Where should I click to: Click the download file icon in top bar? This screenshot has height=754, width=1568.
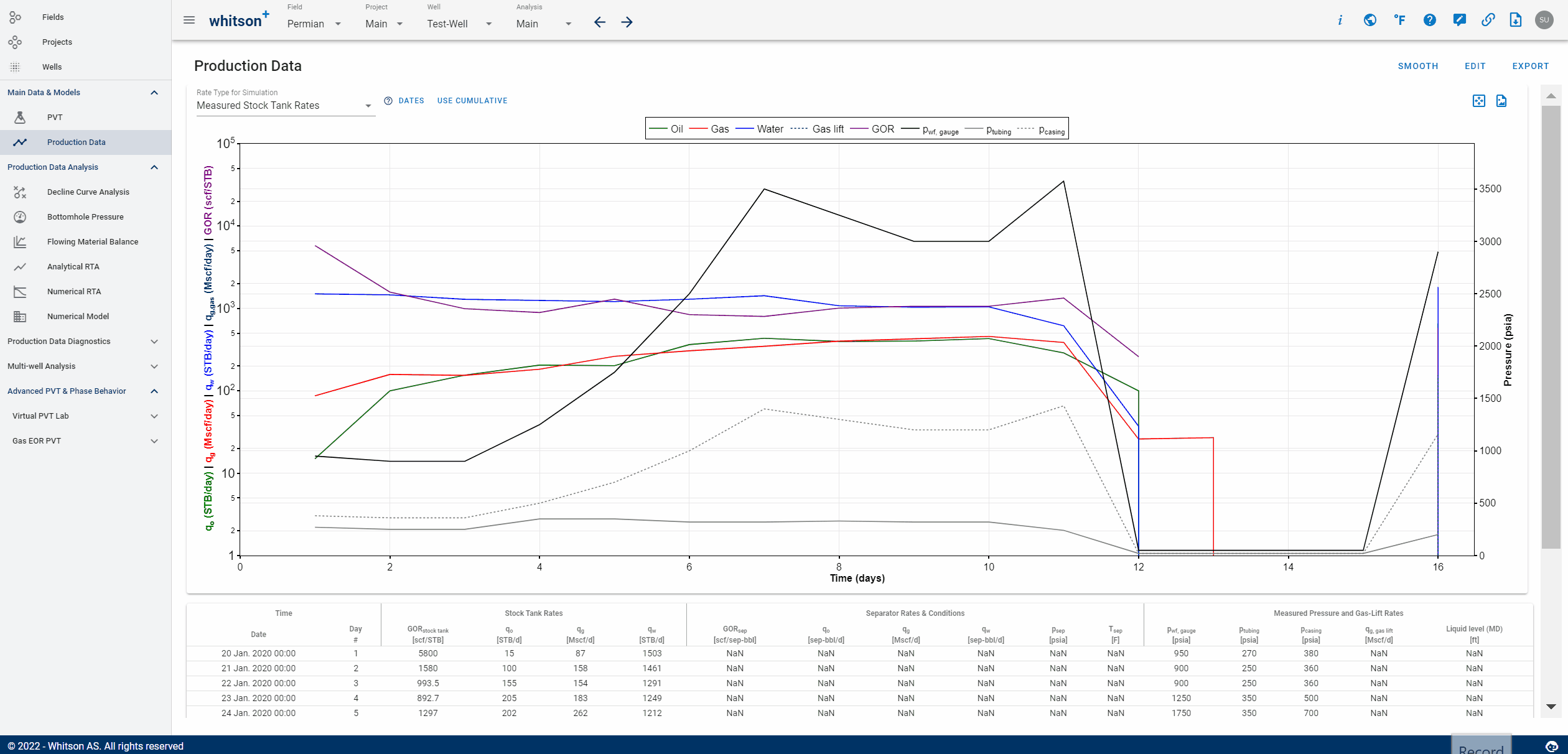[1516, 20]
